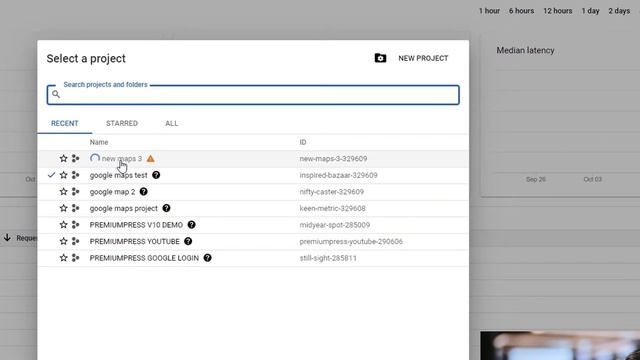This screenshot has width=640, height=360.
Task: Switch to the STARRED tab
Action: click(x=122, y=123)
